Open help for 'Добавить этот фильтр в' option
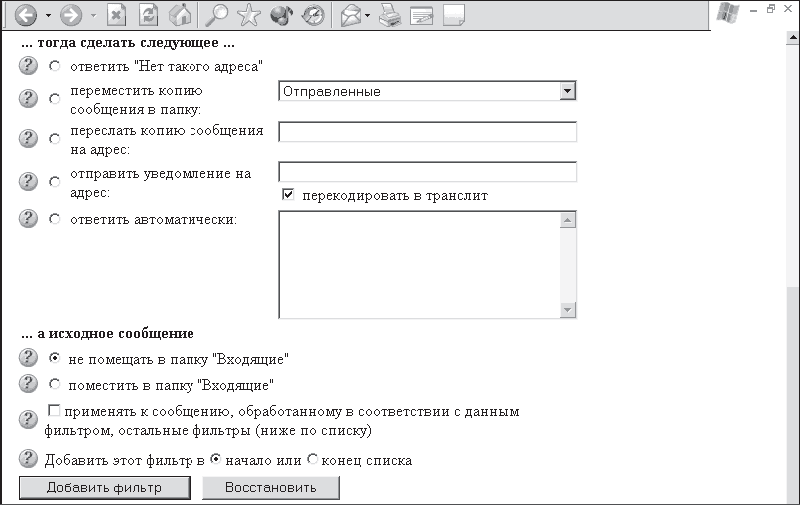800x505 pixels. point(28,459)
